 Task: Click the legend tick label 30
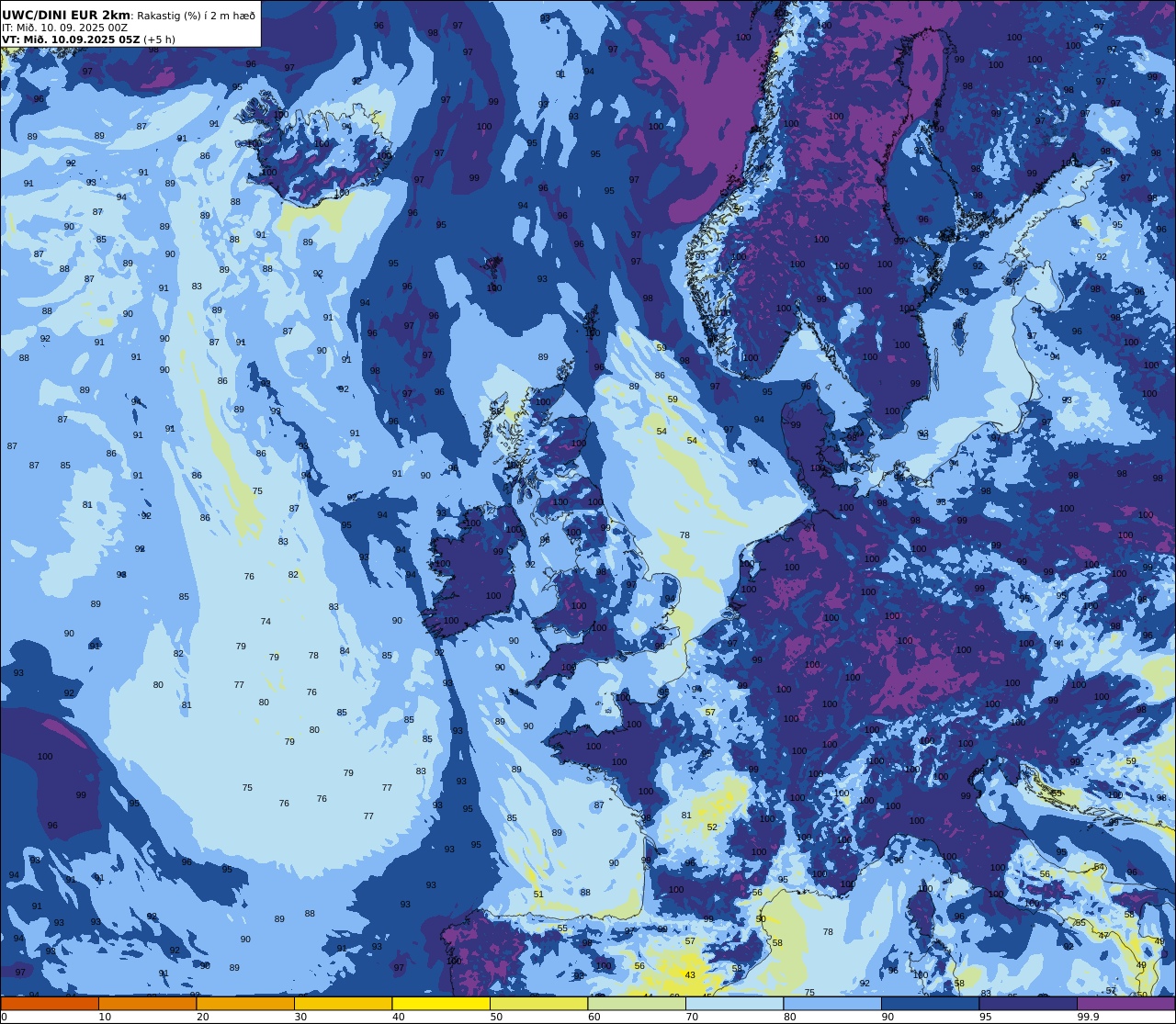point(300,1017)
